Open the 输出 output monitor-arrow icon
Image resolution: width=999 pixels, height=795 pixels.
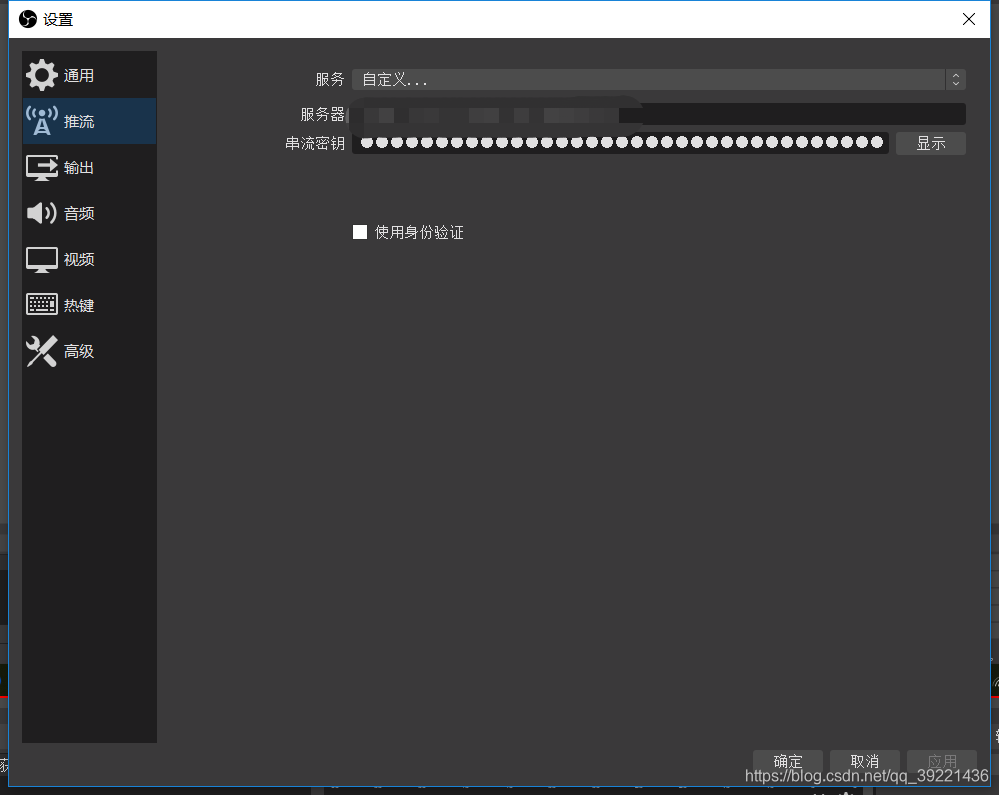pos(41,168)
